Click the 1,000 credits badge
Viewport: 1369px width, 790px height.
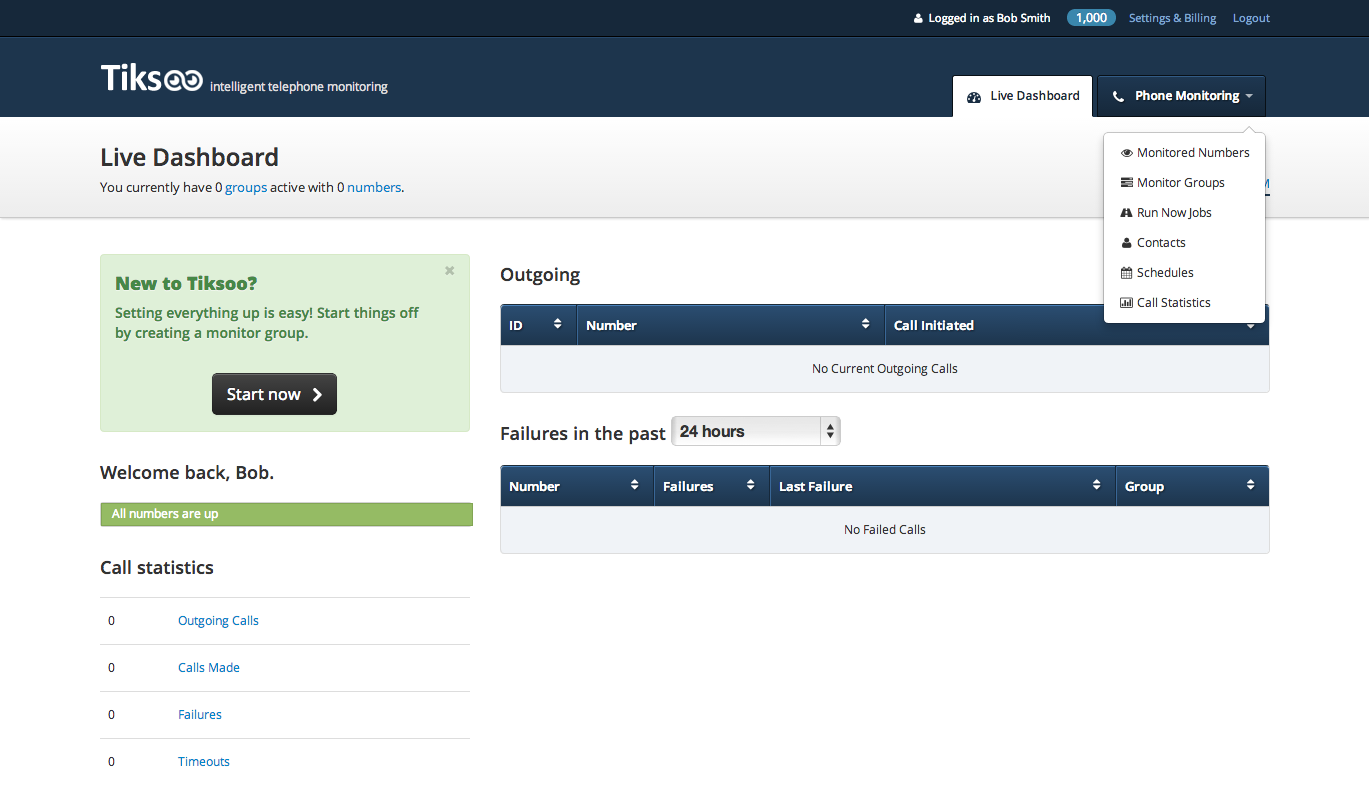tap(1091, 18)
